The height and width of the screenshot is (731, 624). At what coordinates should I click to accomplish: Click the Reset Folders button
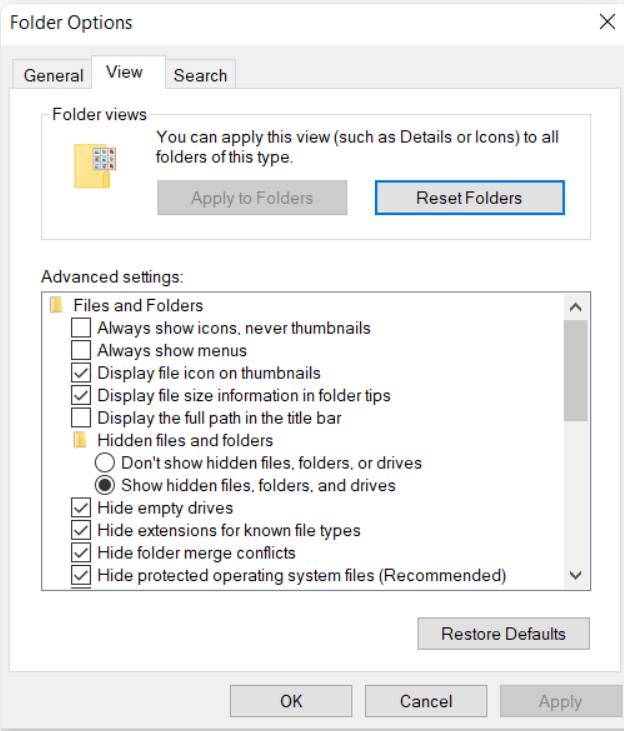tap(470, 198)
